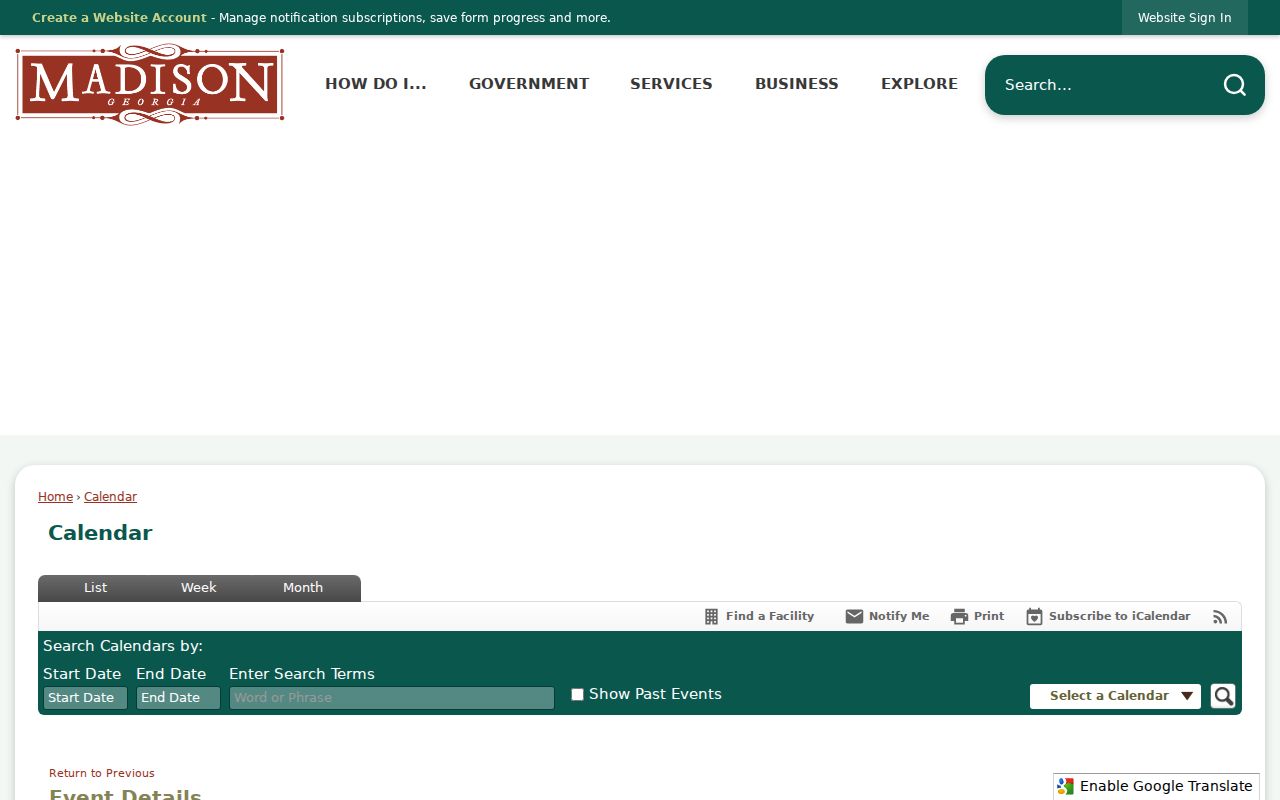Click the Madison Georgia logo
Viewport: 1280px width, 800px height.
150,84
